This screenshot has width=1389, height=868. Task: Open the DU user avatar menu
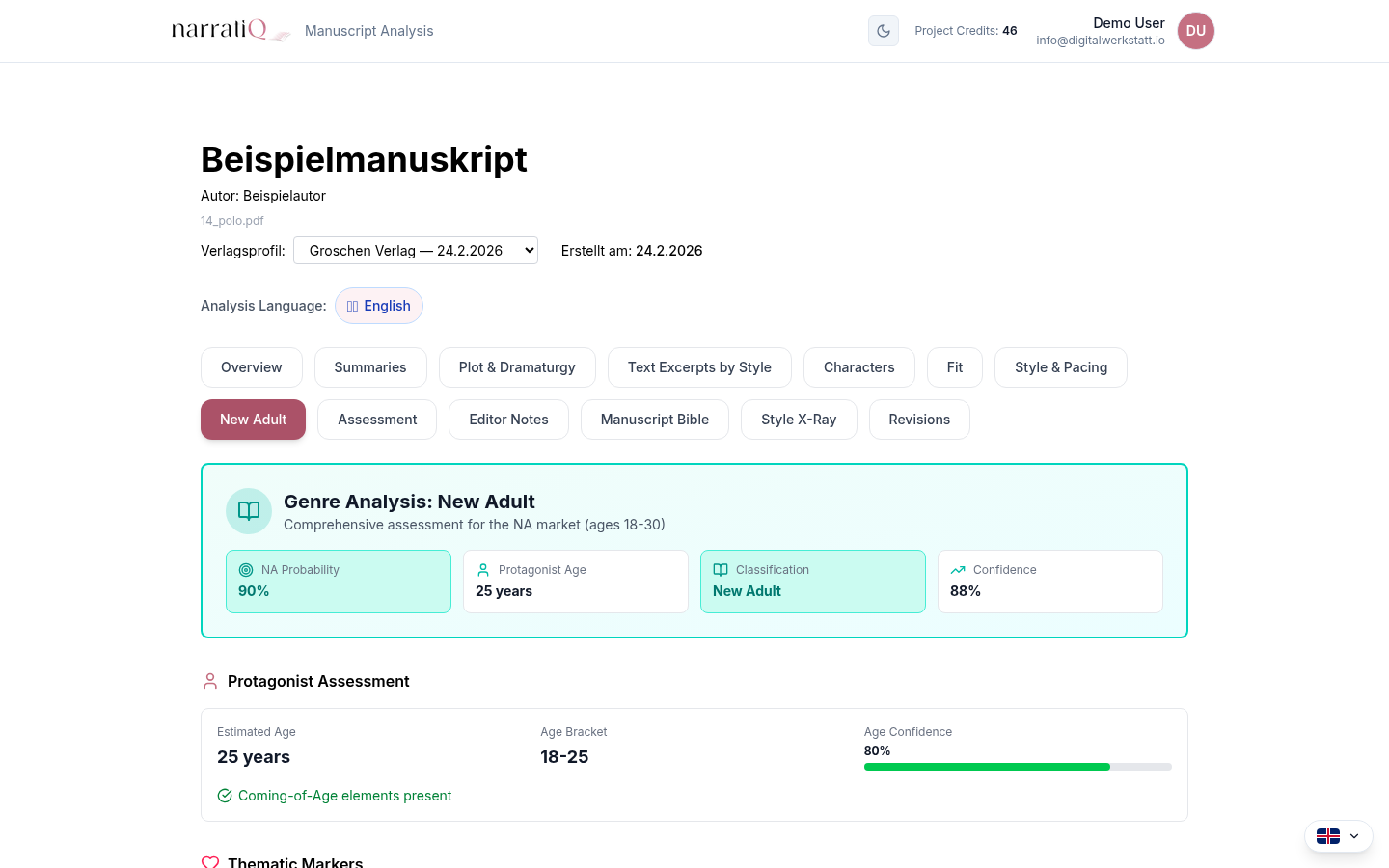1195,31
